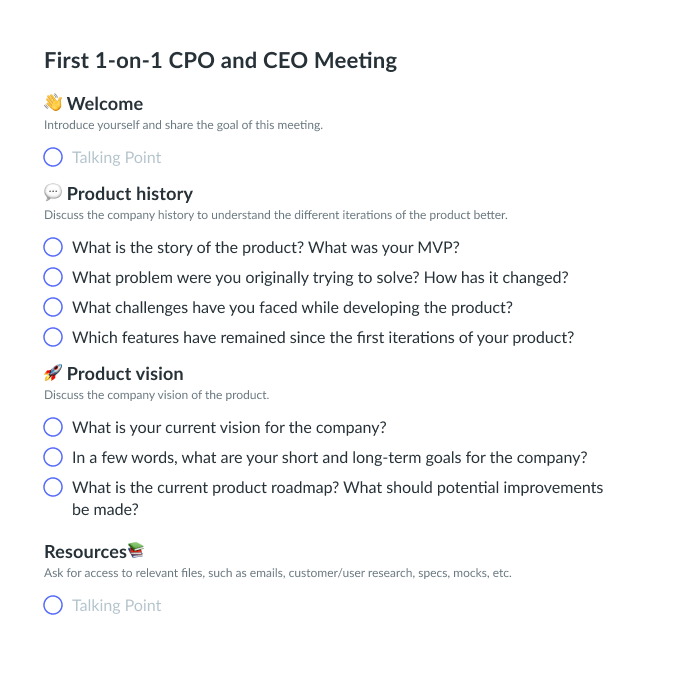
Task: Check off the Welcome talking point circle
Action: point(53,157)
